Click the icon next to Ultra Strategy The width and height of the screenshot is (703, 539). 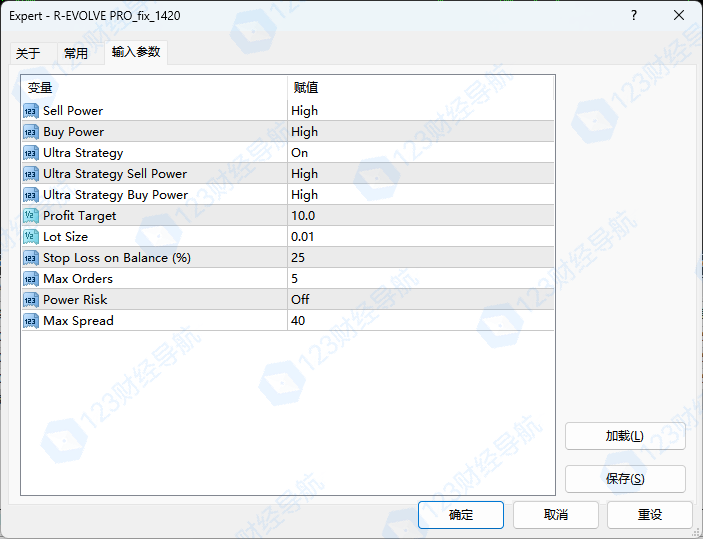[30, 153]
